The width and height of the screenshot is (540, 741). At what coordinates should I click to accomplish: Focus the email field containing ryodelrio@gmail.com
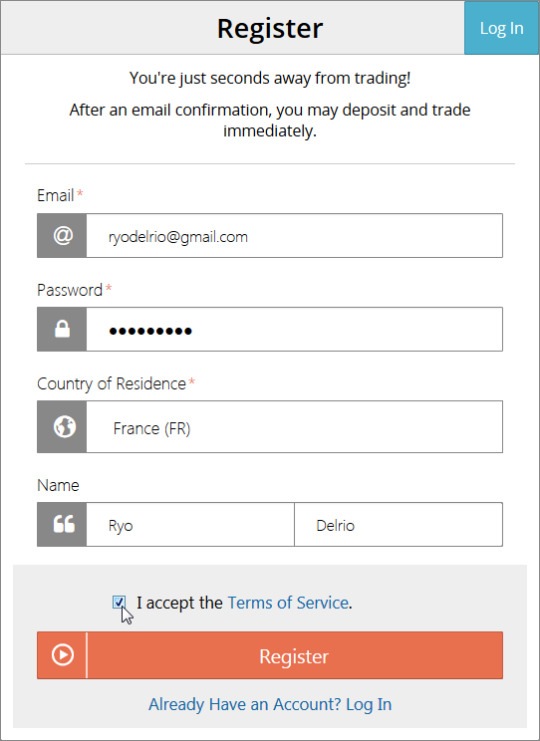tap(294, 235)
